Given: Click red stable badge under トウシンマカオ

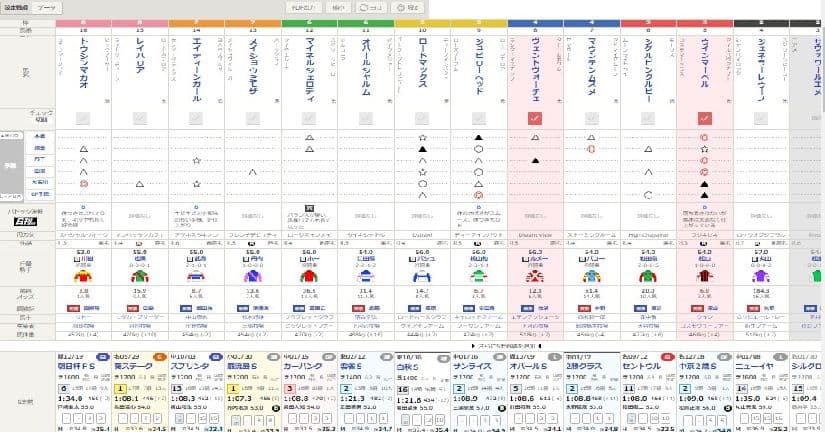Looking at the screenshot, I should [x=73, y=308].
